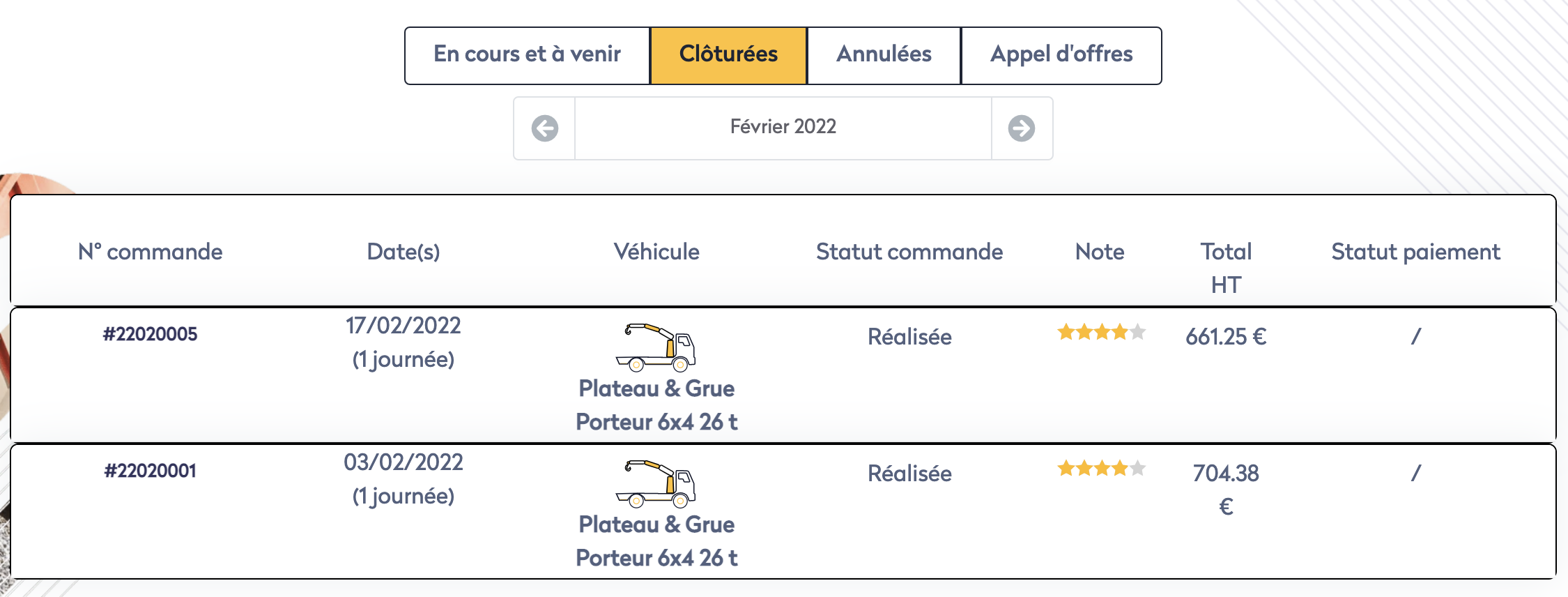
Task: Click crane truck icon for order #22020001
Action: click(x=655, y=483)
